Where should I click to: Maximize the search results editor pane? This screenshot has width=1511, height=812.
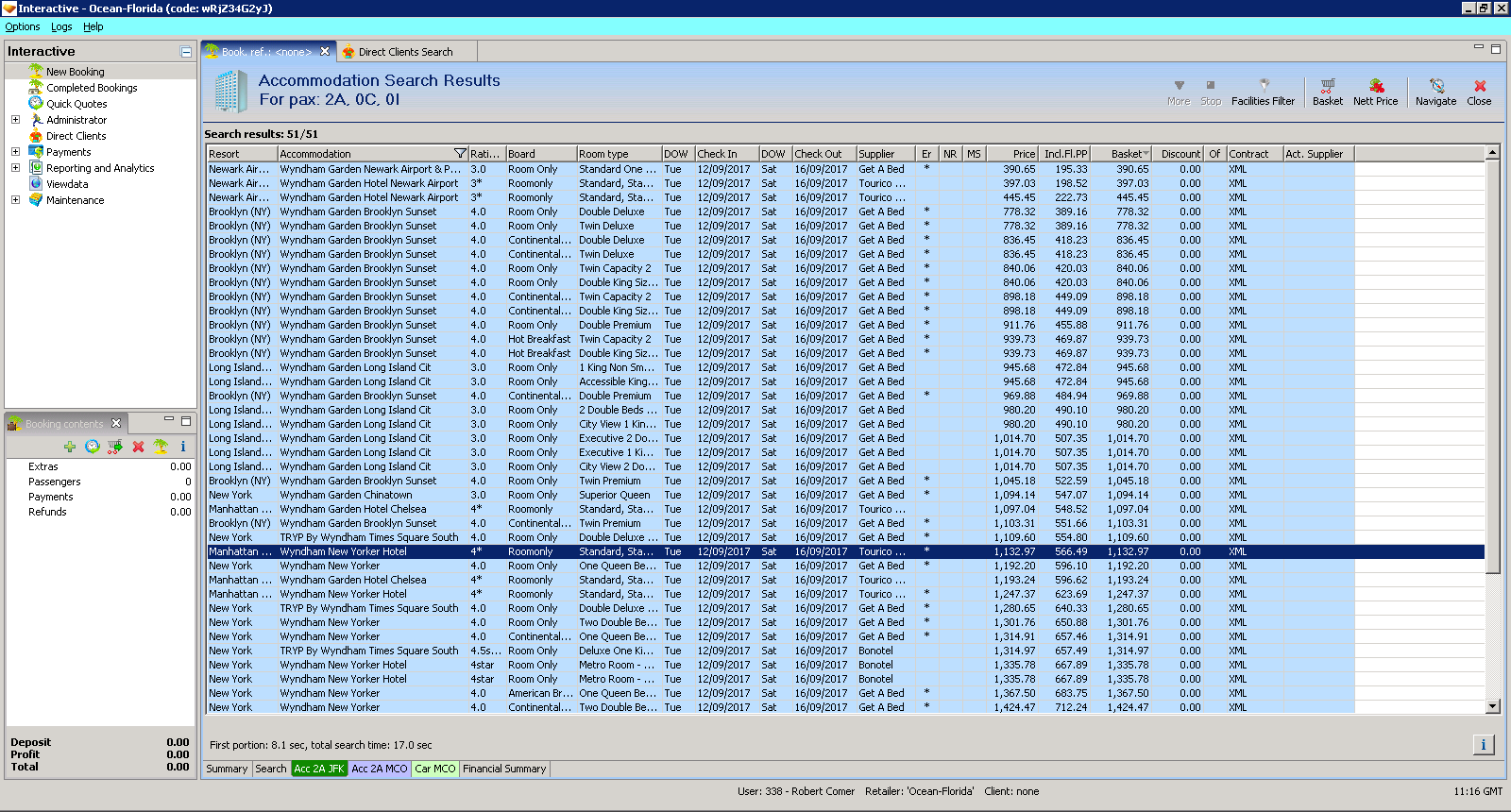click(1495, 48)
